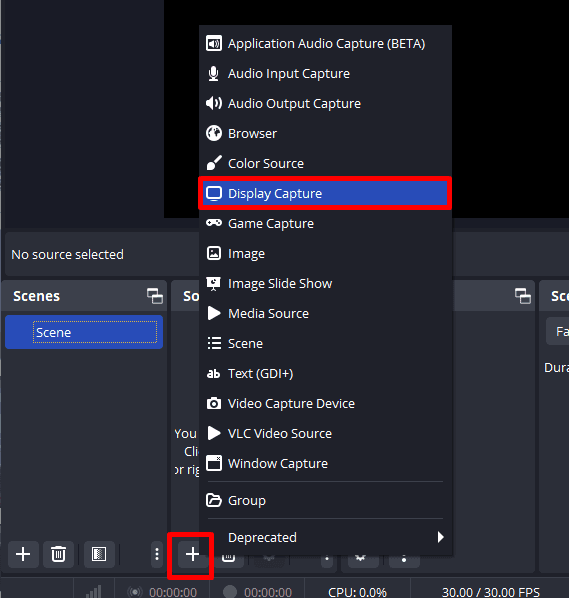Undock the Scenes panel icon
The image size is (569, 598).
[x=155, y=296]
